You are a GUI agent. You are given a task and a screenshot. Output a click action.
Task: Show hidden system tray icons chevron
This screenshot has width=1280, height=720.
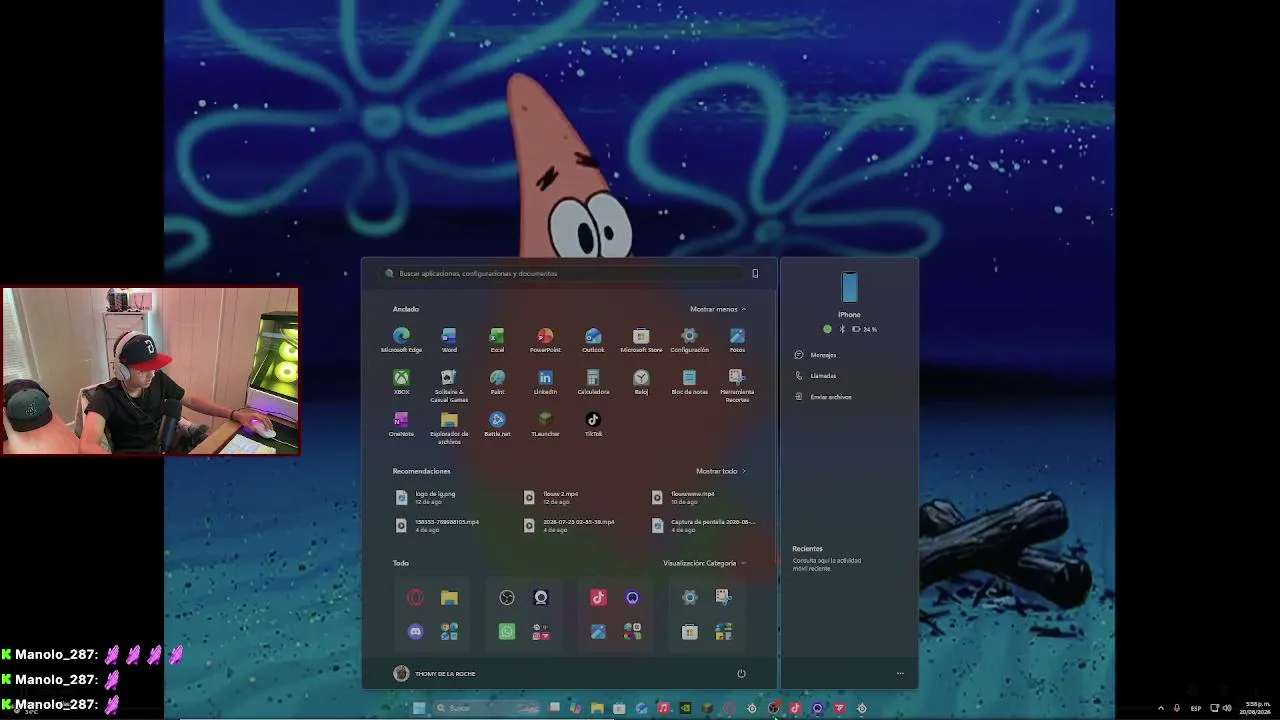tap(1161, 708)
